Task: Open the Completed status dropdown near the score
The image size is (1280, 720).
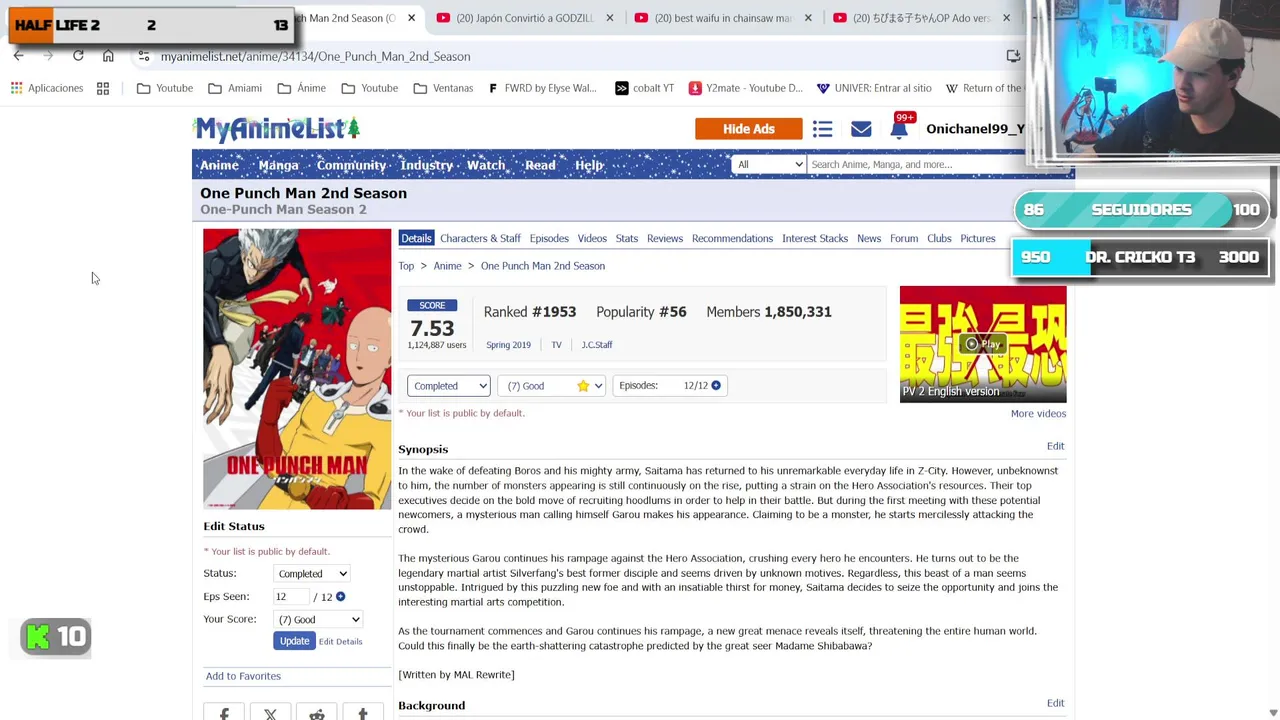Action: [448, 386]
